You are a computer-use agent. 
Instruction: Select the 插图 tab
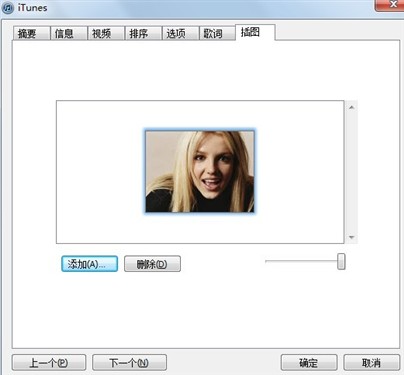coord(255,32)
